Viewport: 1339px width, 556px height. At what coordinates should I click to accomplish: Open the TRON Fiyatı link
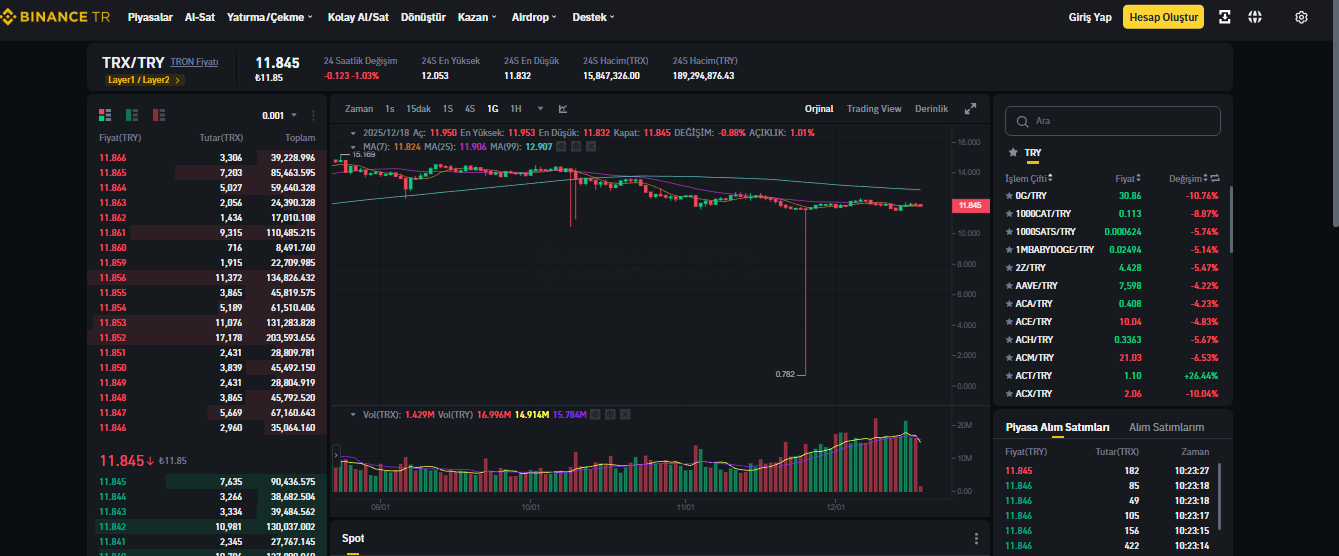194,62
